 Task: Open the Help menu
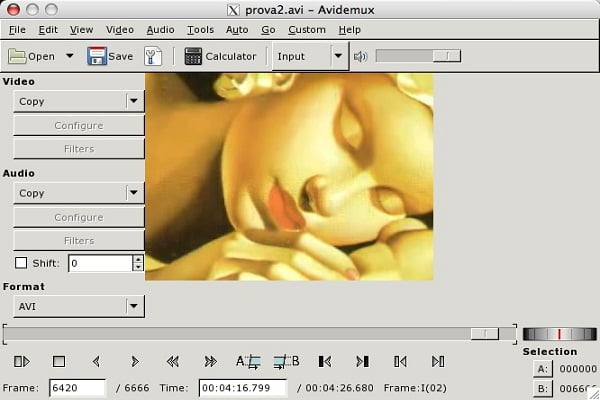(349, 30)
